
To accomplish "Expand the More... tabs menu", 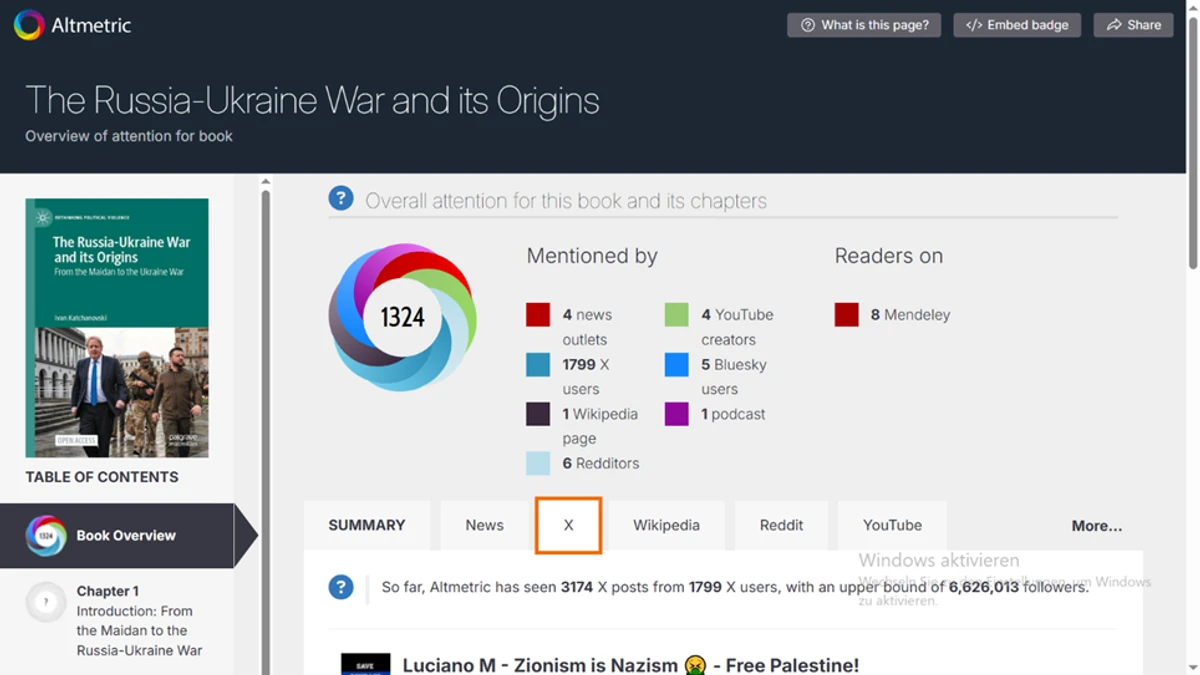I will pos(1097,526).
